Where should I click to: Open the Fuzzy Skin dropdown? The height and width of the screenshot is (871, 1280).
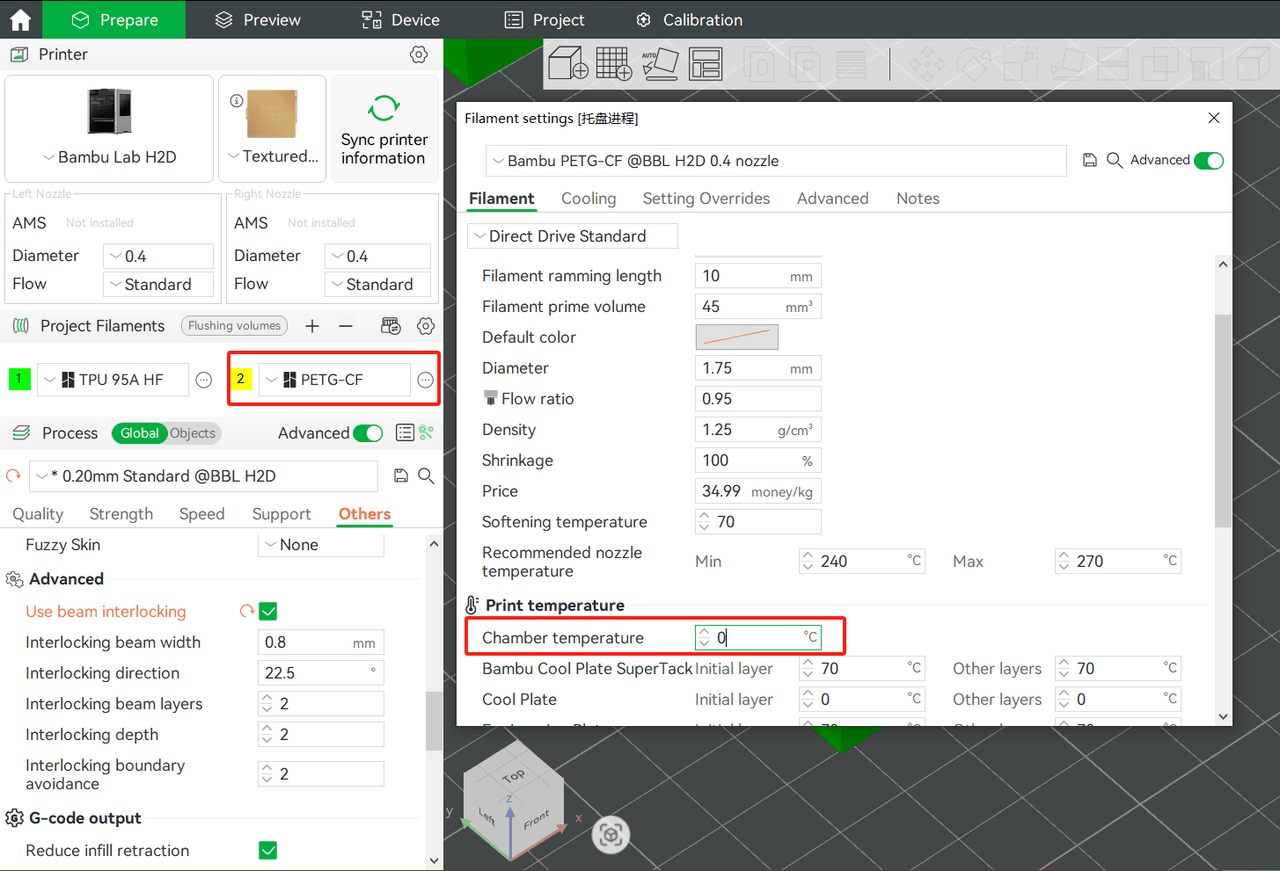321,545
